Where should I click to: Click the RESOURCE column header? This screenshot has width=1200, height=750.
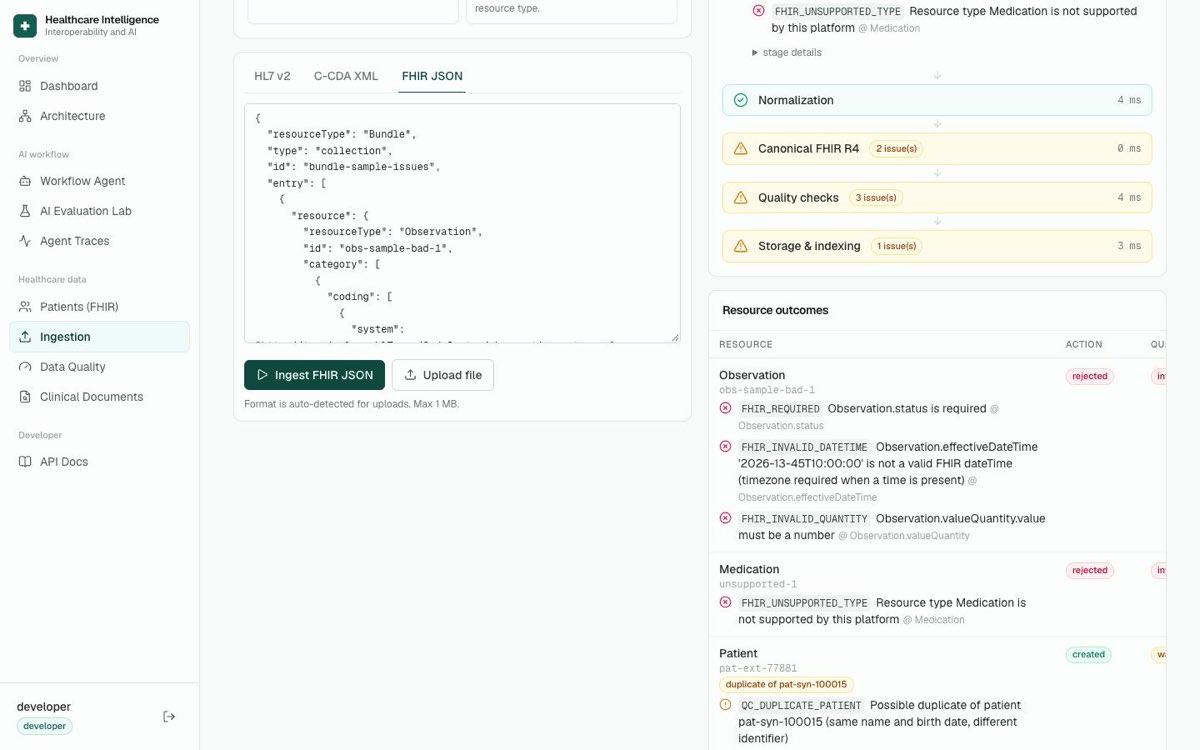(746, 344)
